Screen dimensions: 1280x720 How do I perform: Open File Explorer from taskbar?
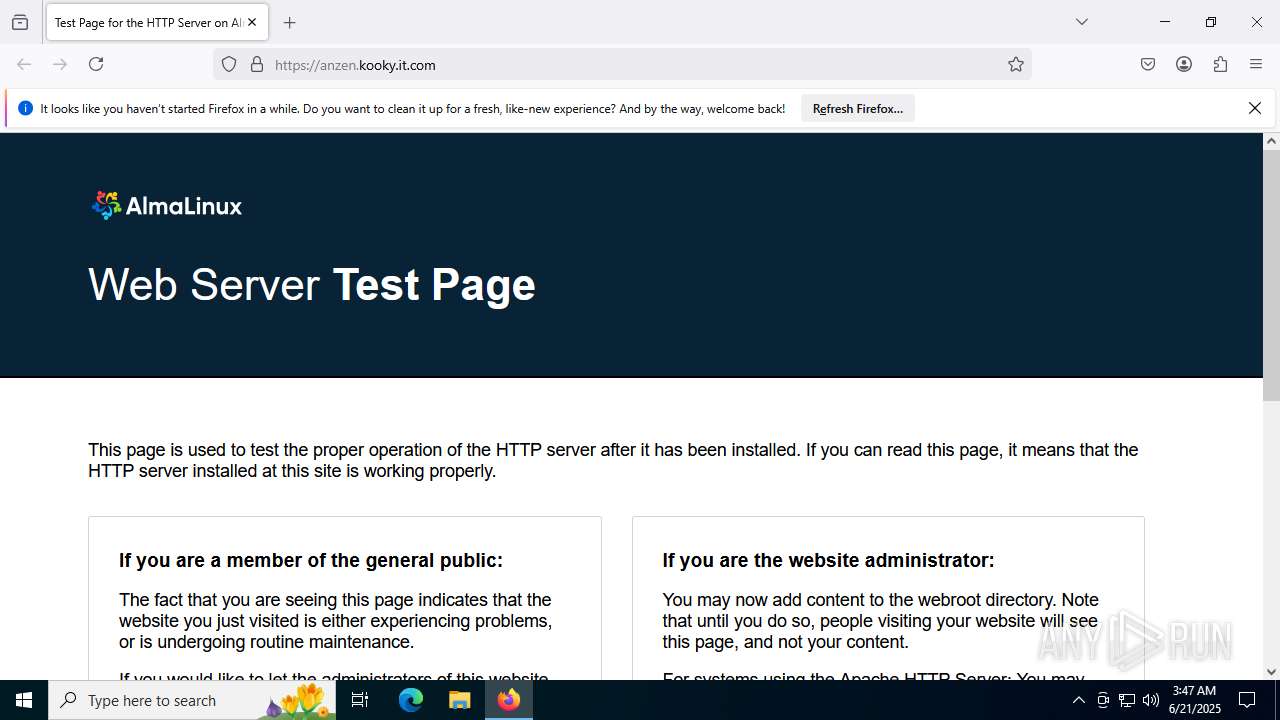[x=459, y=700]
